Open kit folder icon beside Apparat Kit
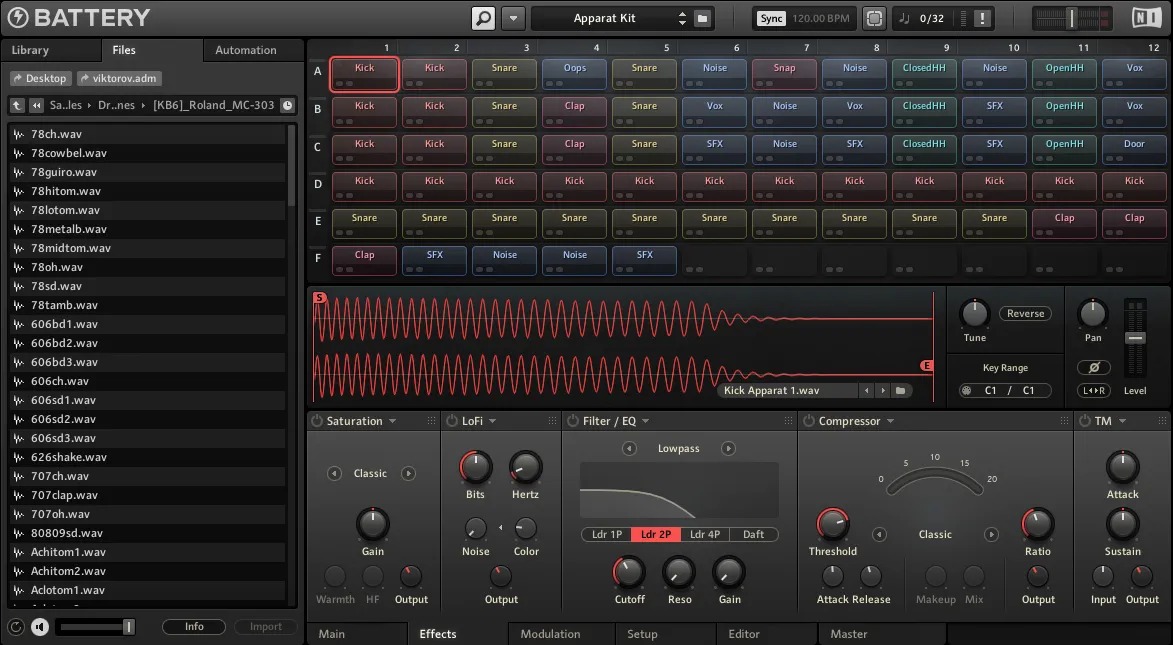The width and height of the screenshot is (1173, 645). [x=703, y=18]
